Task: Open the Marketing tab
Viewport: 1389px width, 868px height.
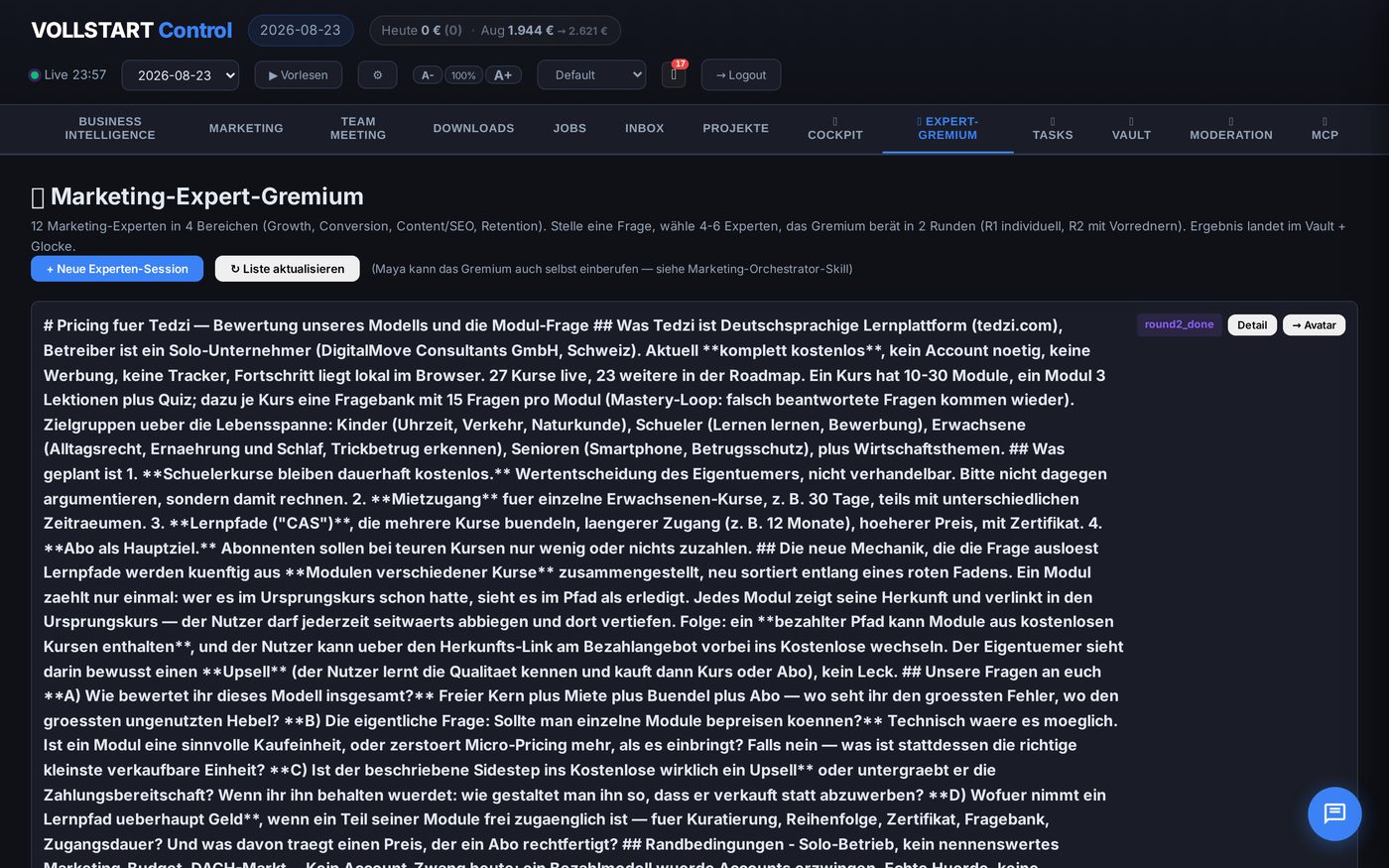Action: pos(246,129)
